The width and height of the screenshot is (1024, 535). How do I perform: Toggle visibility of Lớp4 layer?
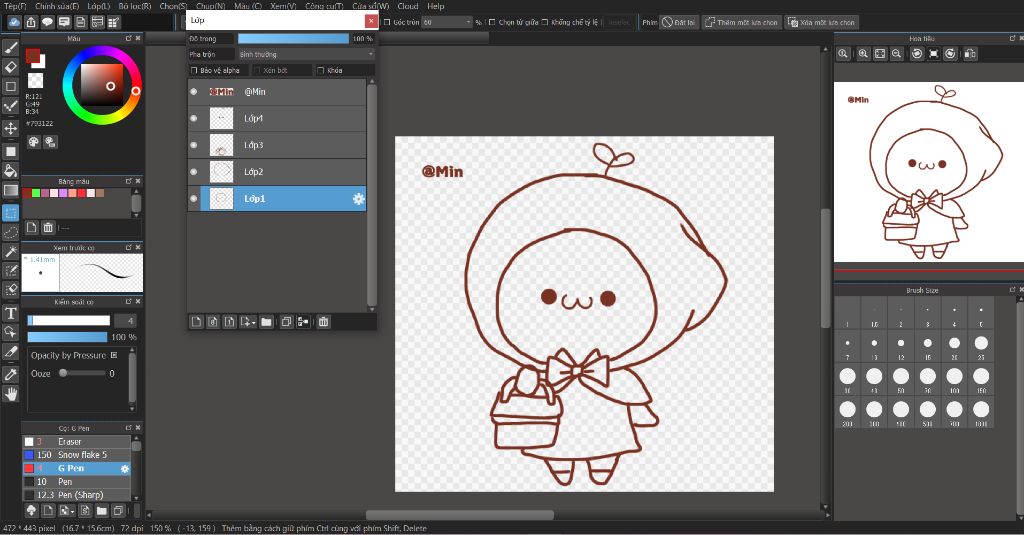tap(194, 118)
